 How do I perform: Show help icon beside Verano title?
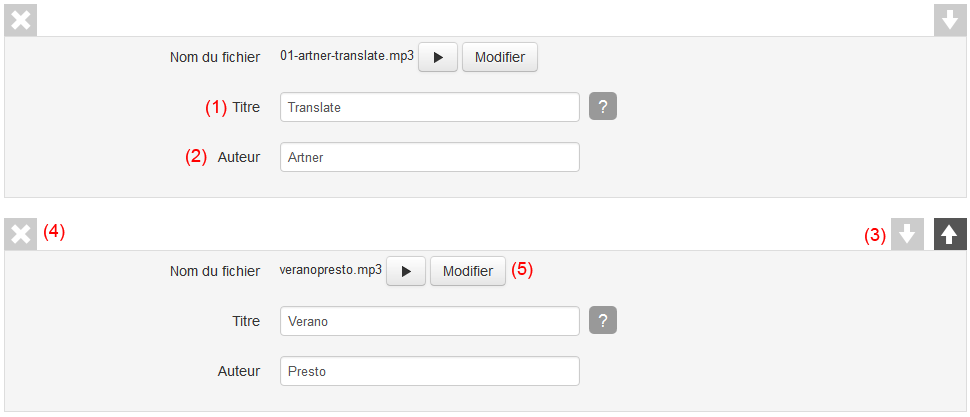(603, 321)
